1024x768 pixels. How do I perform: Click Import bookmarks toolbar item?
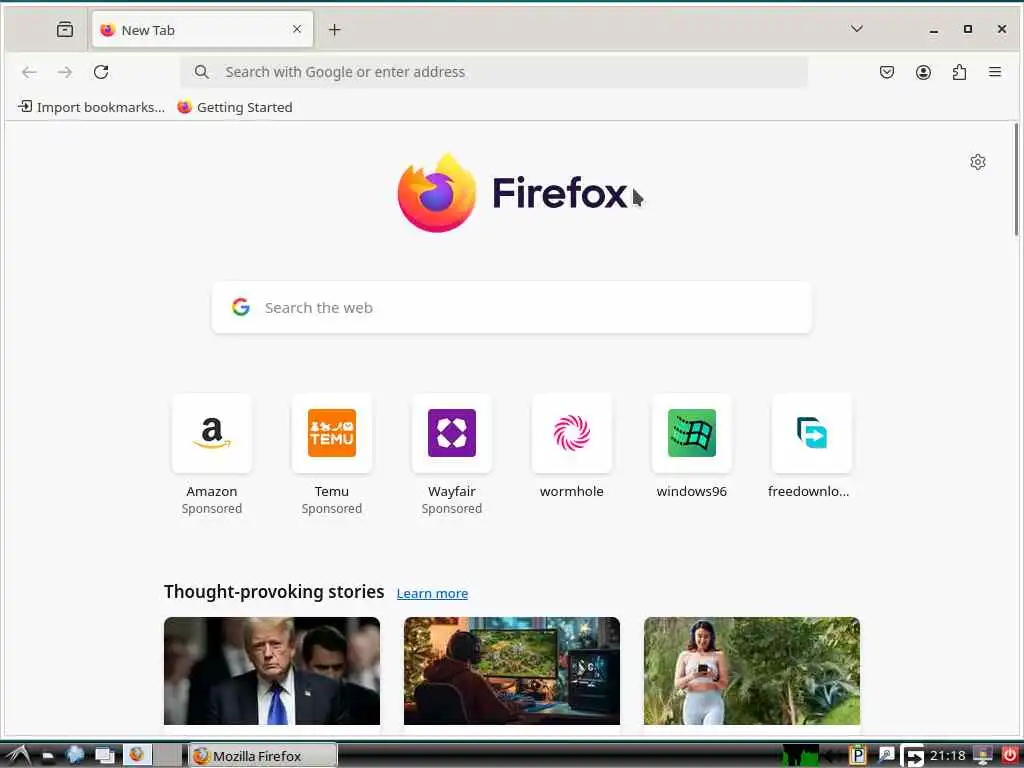coord(91,107)
